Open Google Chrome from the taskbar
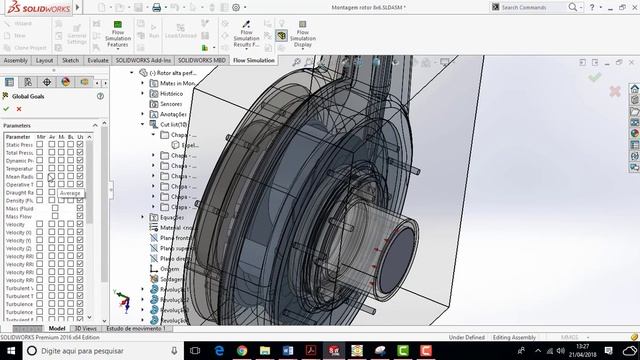This screenshot has width=640, height=360. (242, 351)
